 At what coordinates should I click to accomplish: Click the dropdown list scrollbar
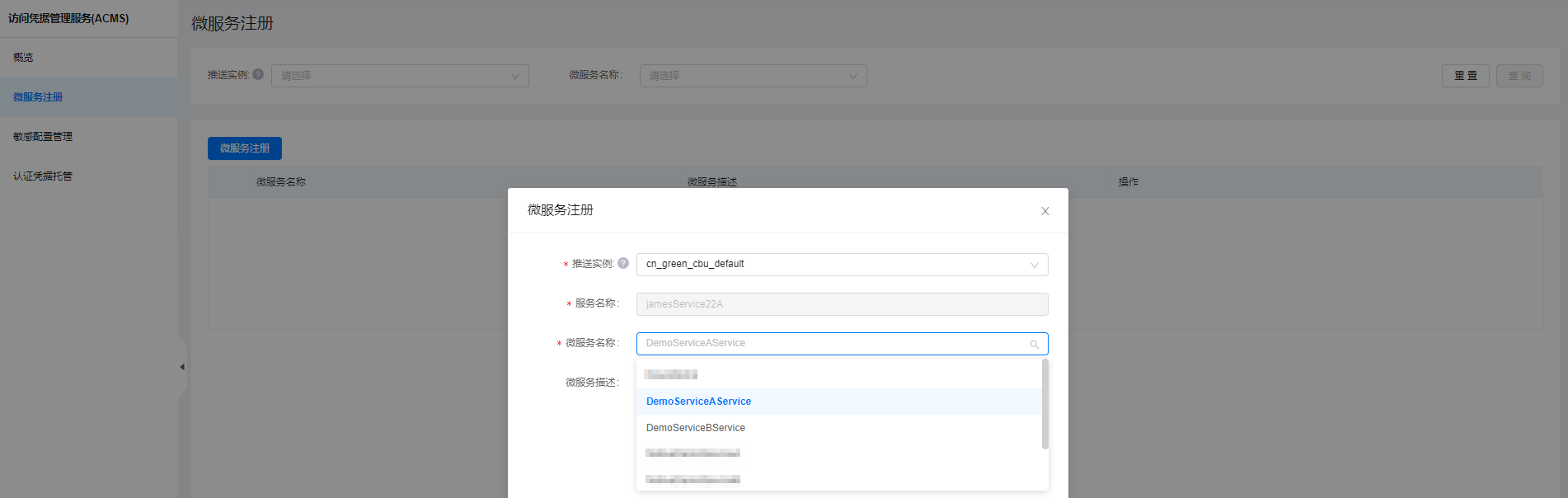tap(1045, 404)
